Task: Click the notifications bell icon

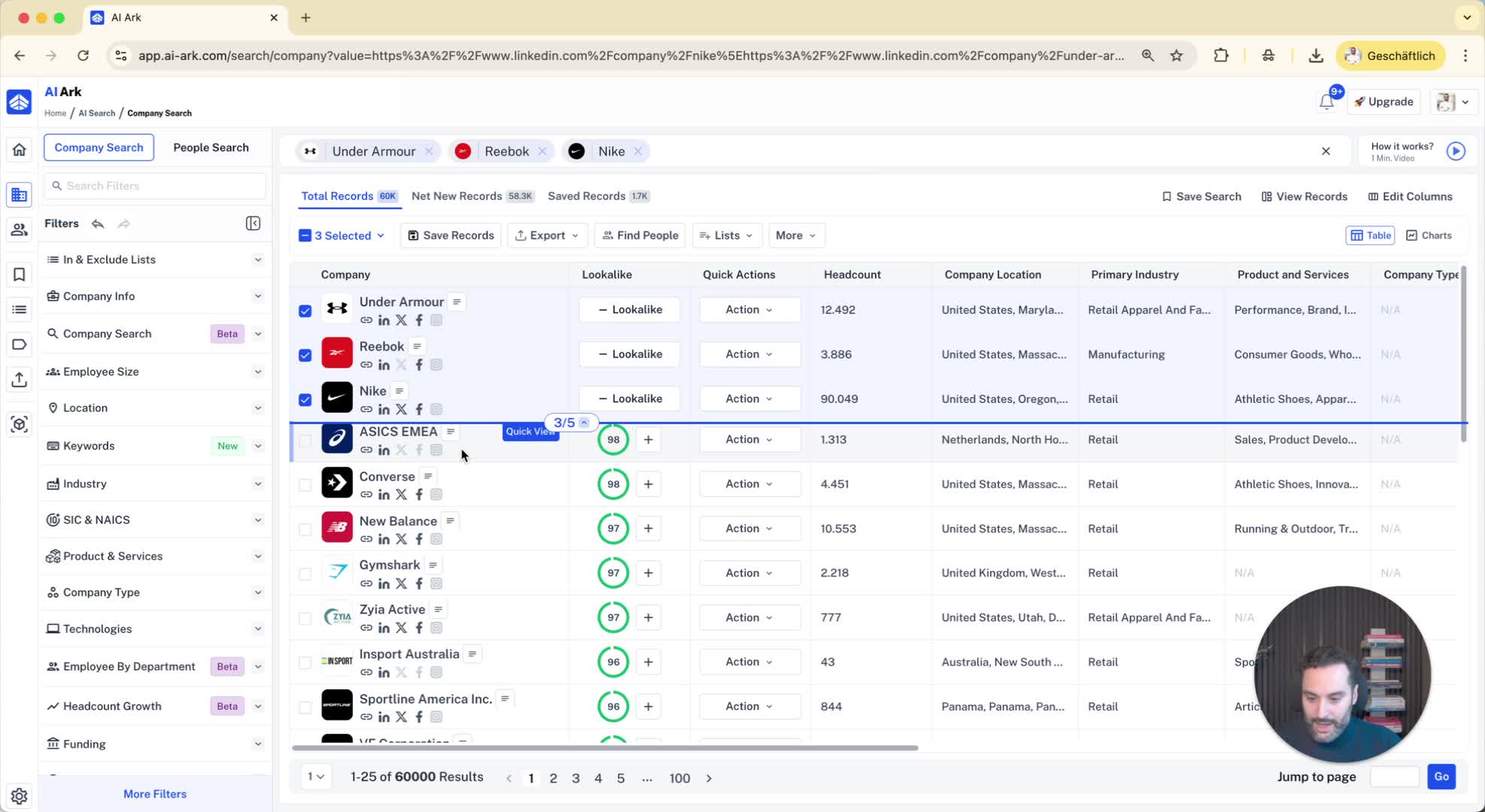Action: click(1326, 102)
